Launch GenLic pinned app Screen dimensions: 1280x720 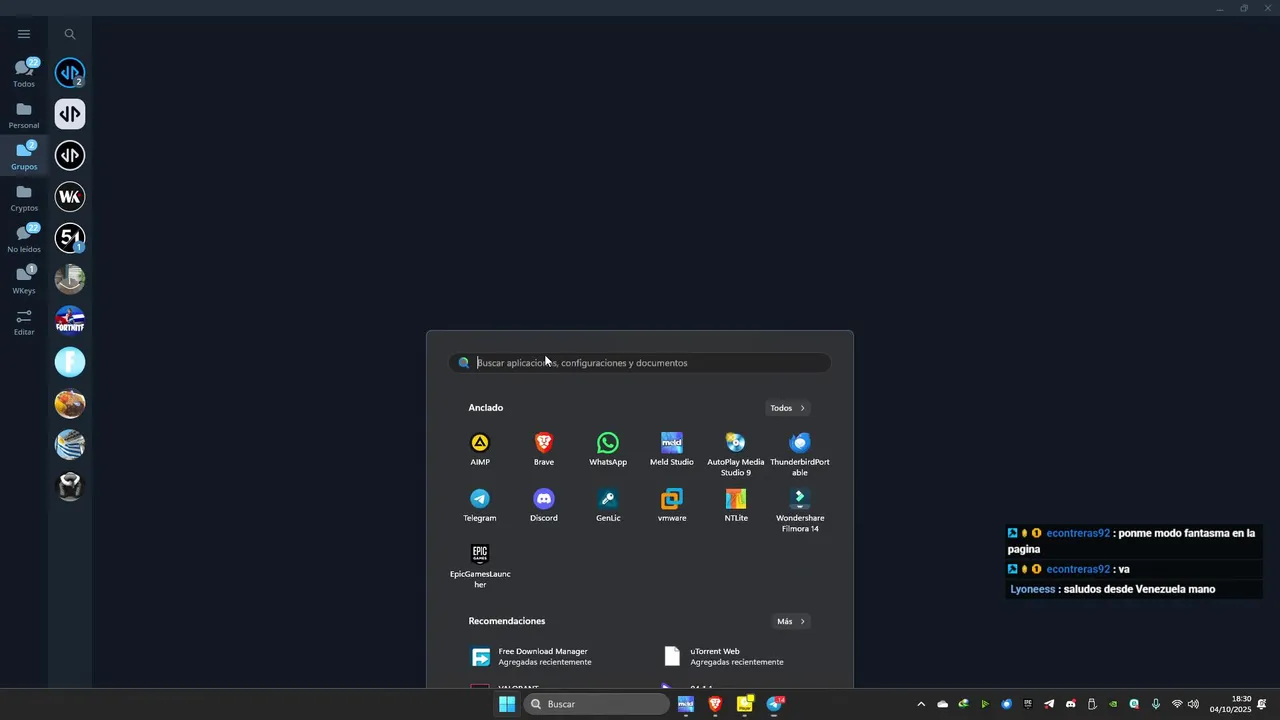608,505
